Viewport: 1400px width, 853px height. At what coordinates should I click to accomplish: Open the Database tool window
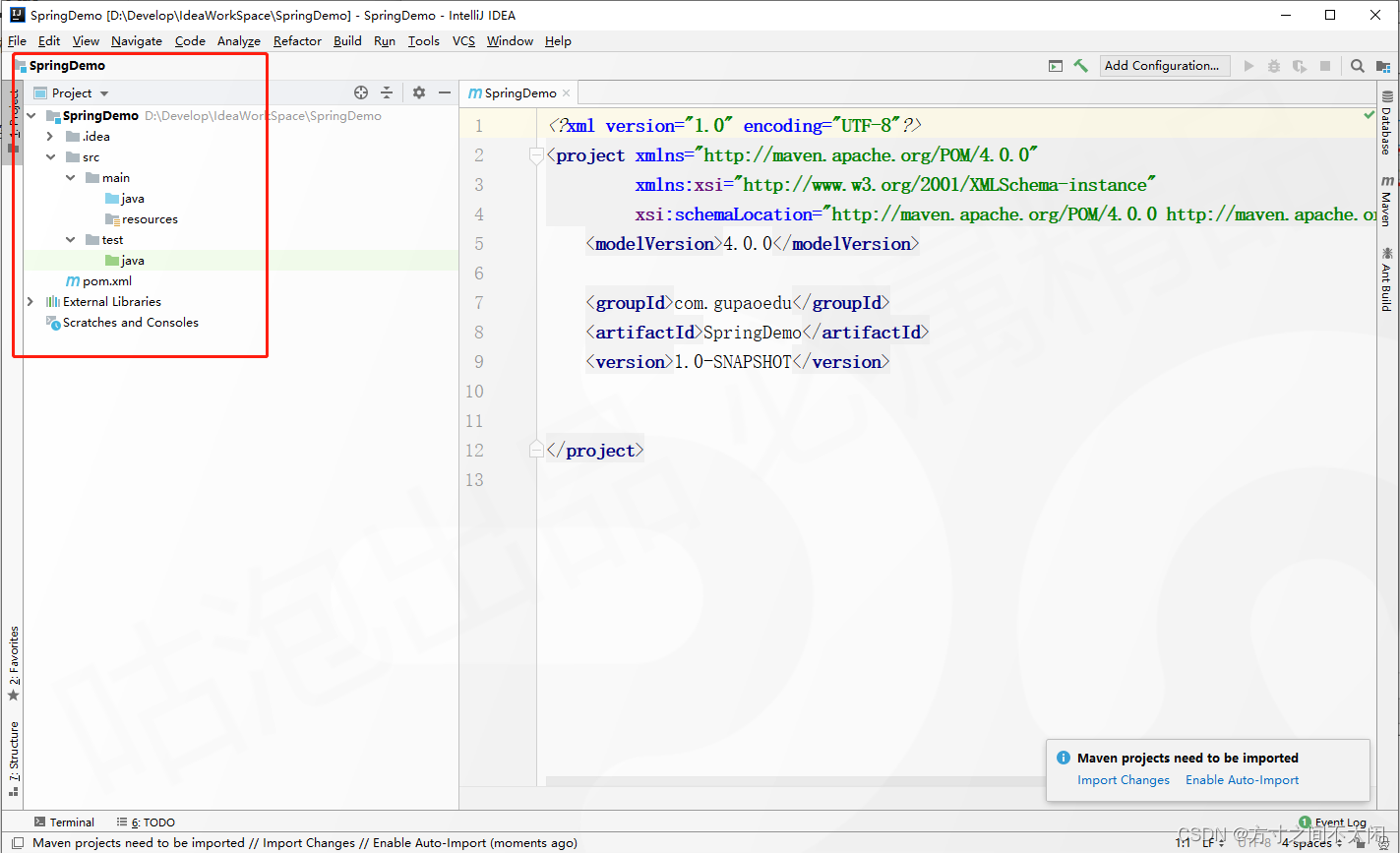1387,123
